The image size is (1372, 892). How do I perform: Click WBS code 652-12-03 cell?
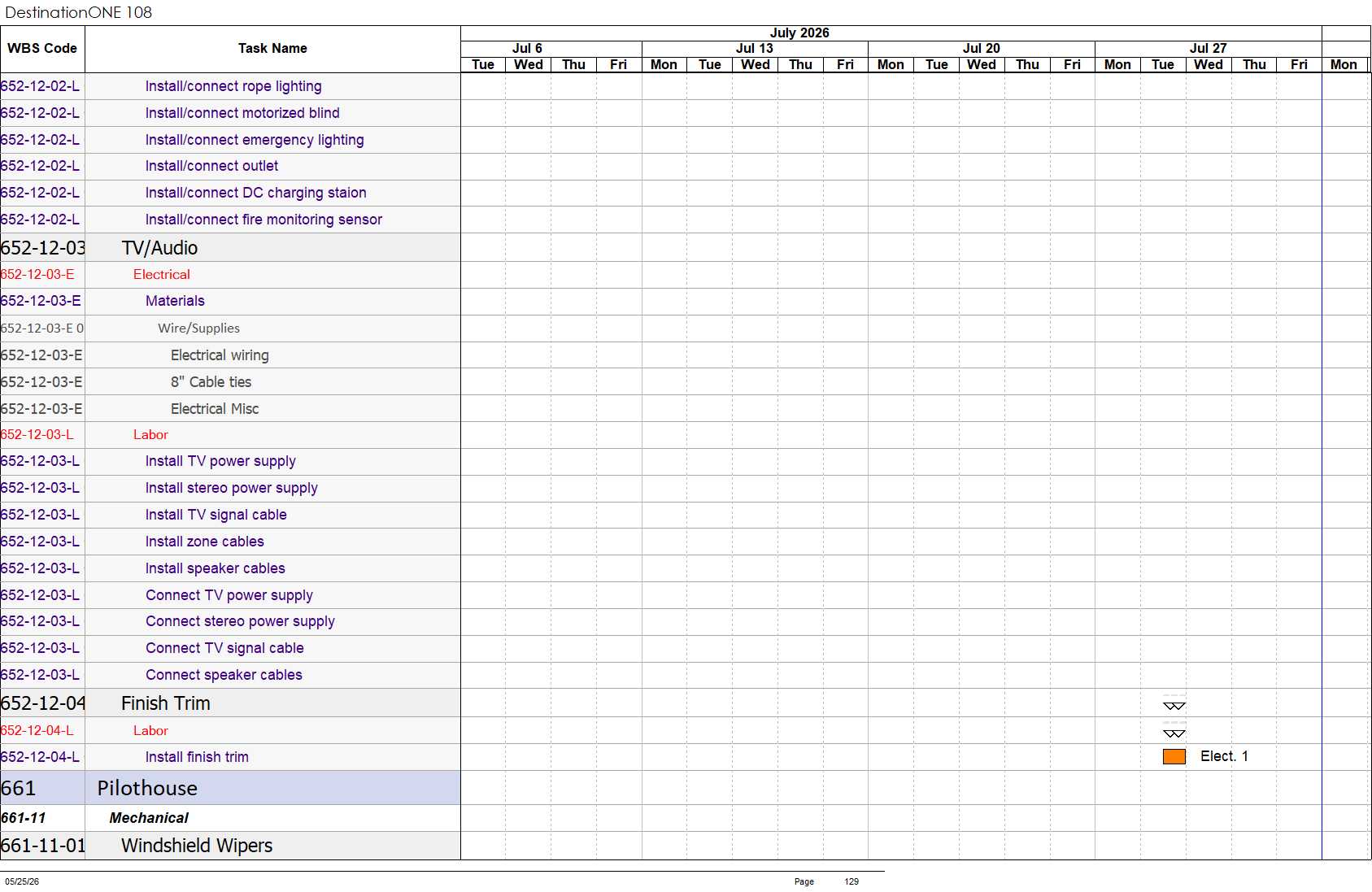[x=42, y=248]
